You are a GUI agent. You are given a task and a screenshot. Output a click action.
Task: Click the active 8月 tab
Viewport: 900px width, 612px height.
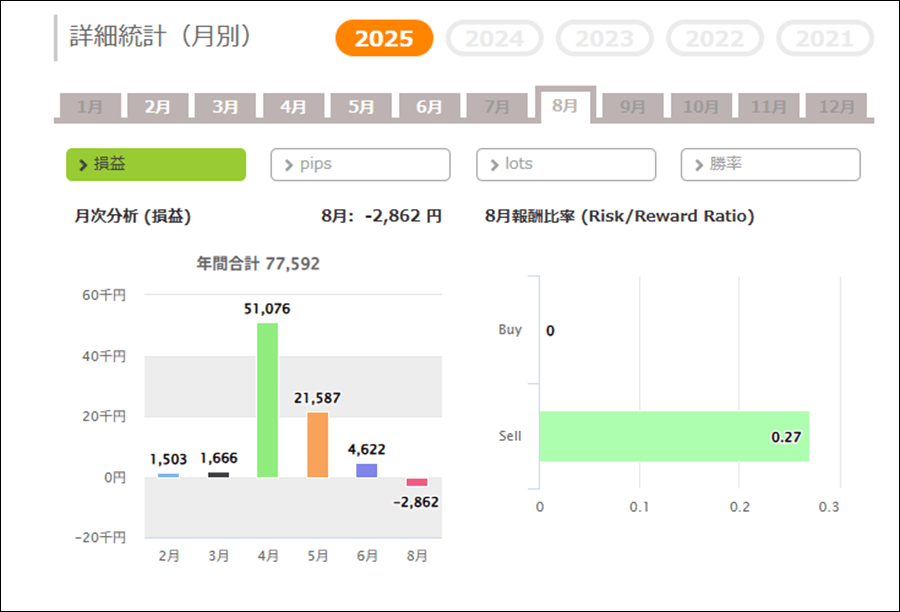click(x=565, y=105)
